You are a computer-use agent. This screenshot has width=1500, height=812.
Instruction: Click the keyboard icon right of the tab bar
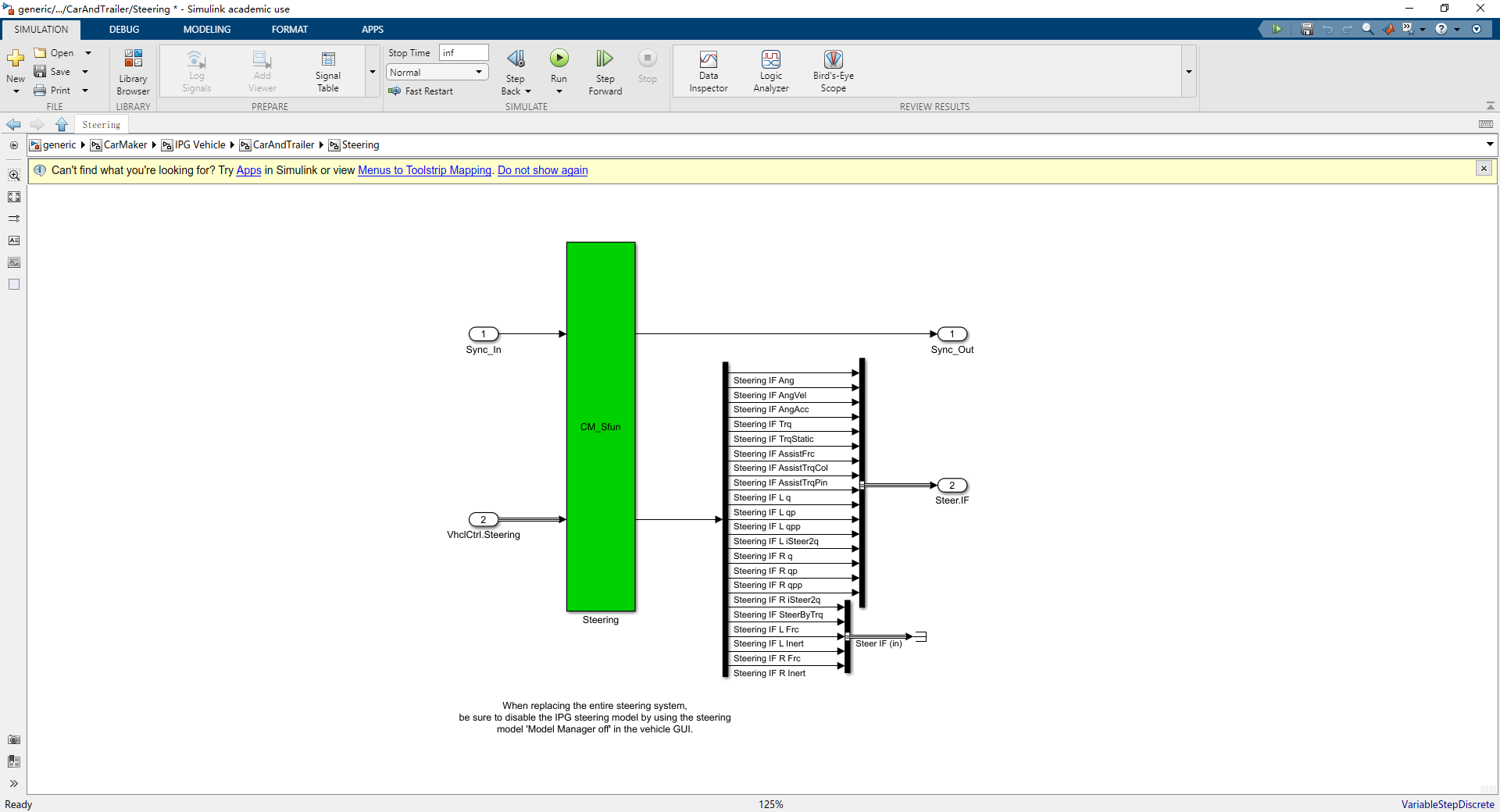tap(1486, 124)
